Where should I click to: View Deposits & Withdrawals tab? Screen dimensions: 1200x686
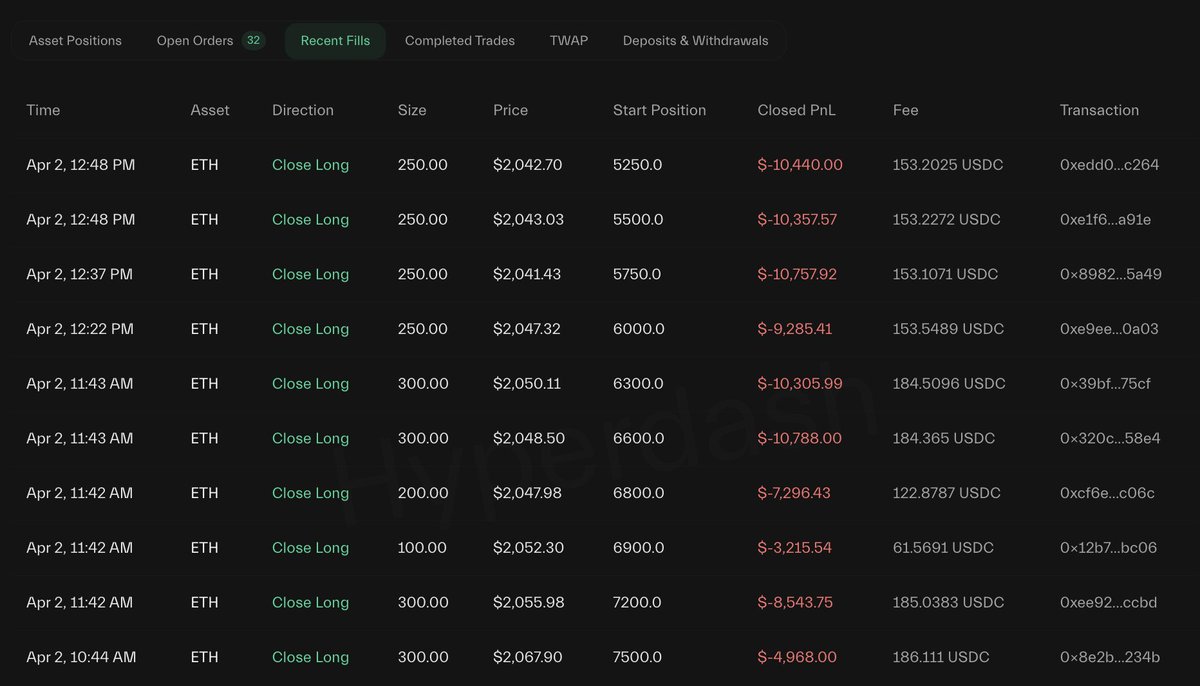(x=694, y=40)
